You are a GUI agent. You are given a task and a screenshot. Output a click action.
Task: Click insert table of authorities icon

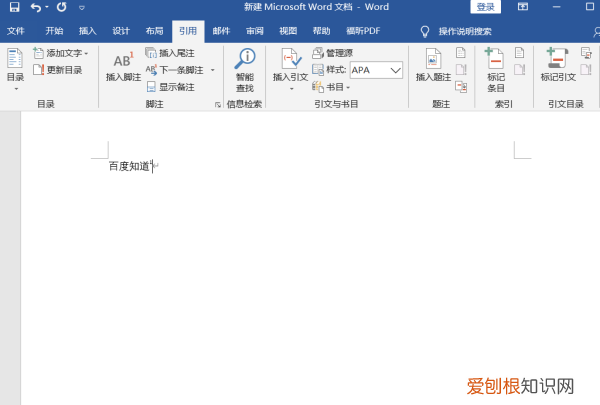click(586, 53)
